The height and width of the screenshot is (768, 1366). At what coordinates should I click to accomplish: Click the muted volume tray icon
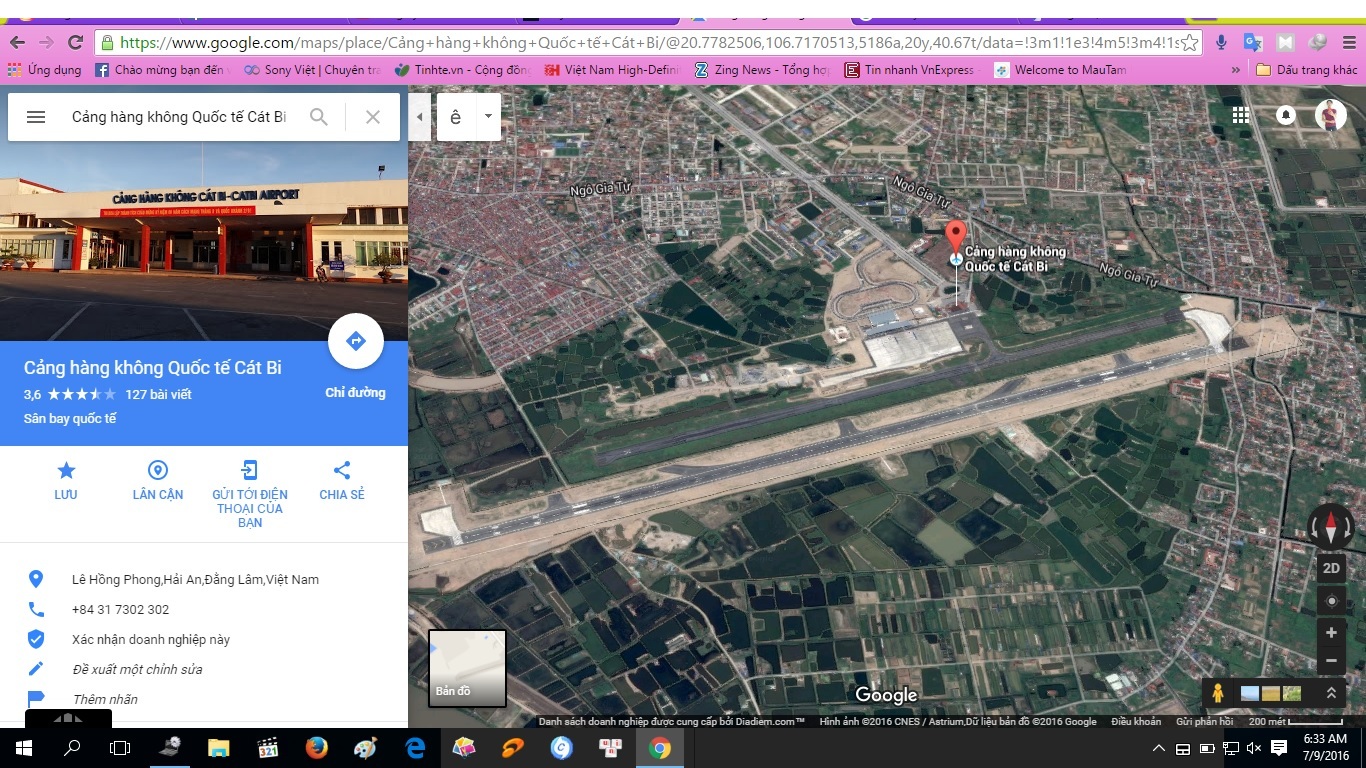tap(1255, 748)
